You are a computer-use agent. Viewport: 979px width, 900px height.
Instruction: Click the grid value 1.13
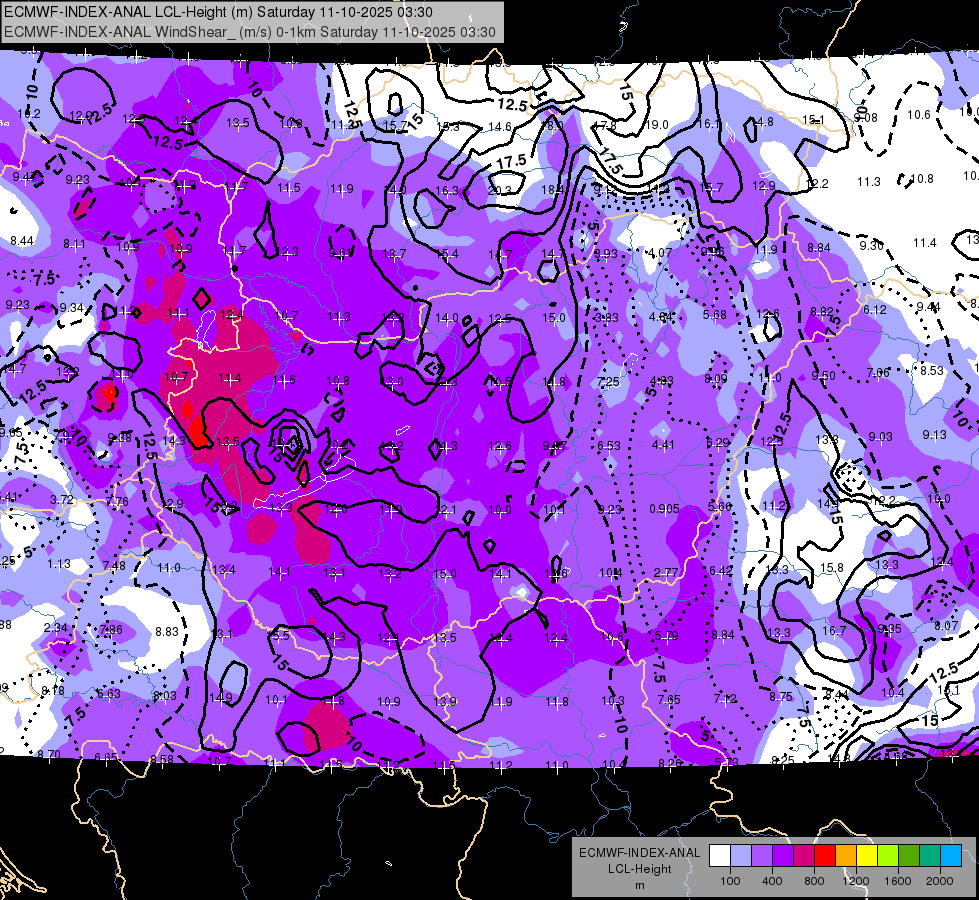click(x=59, y=564)
